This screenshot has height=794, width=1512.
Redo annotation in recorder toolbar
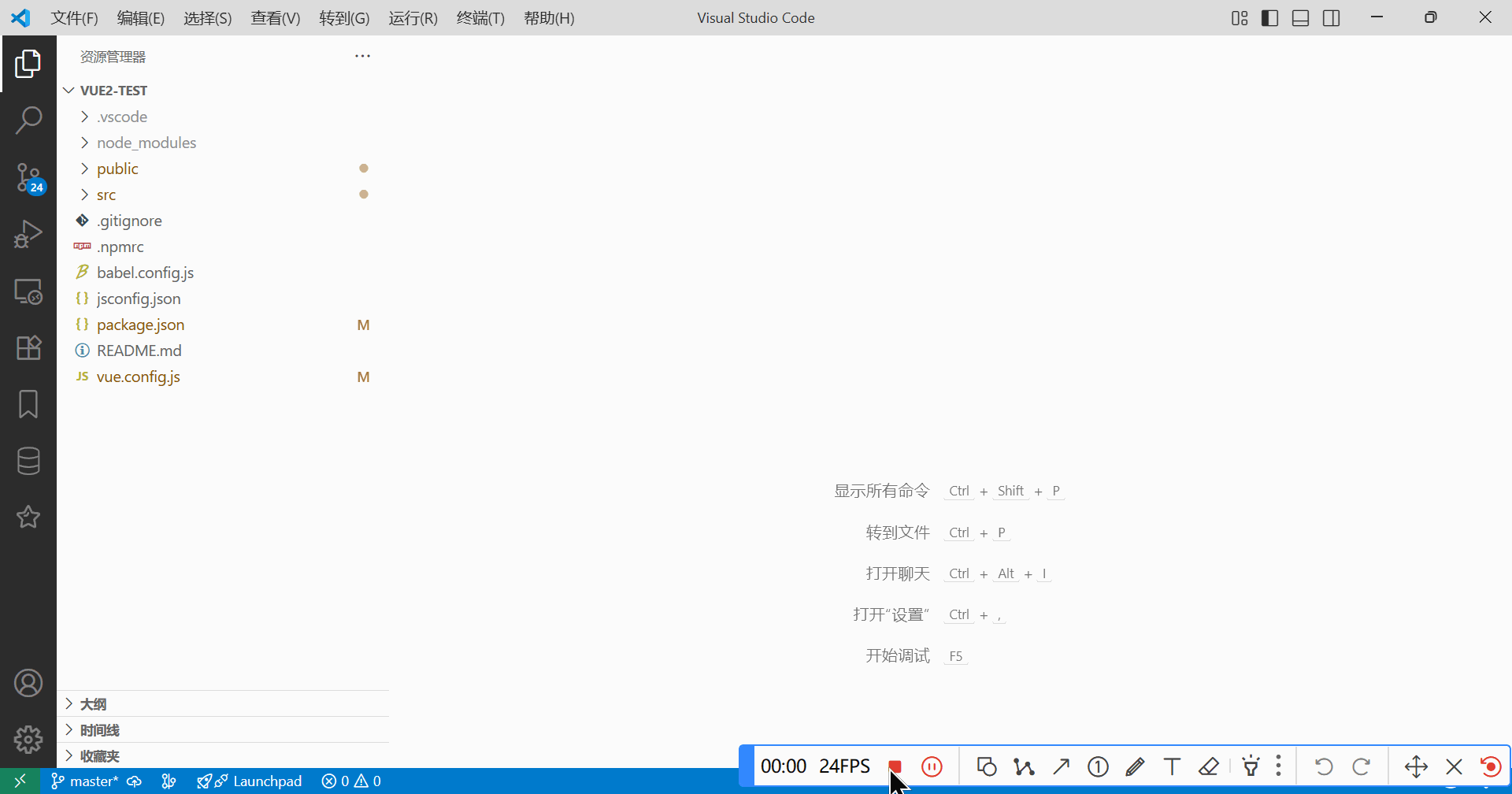click(1361, 766)
